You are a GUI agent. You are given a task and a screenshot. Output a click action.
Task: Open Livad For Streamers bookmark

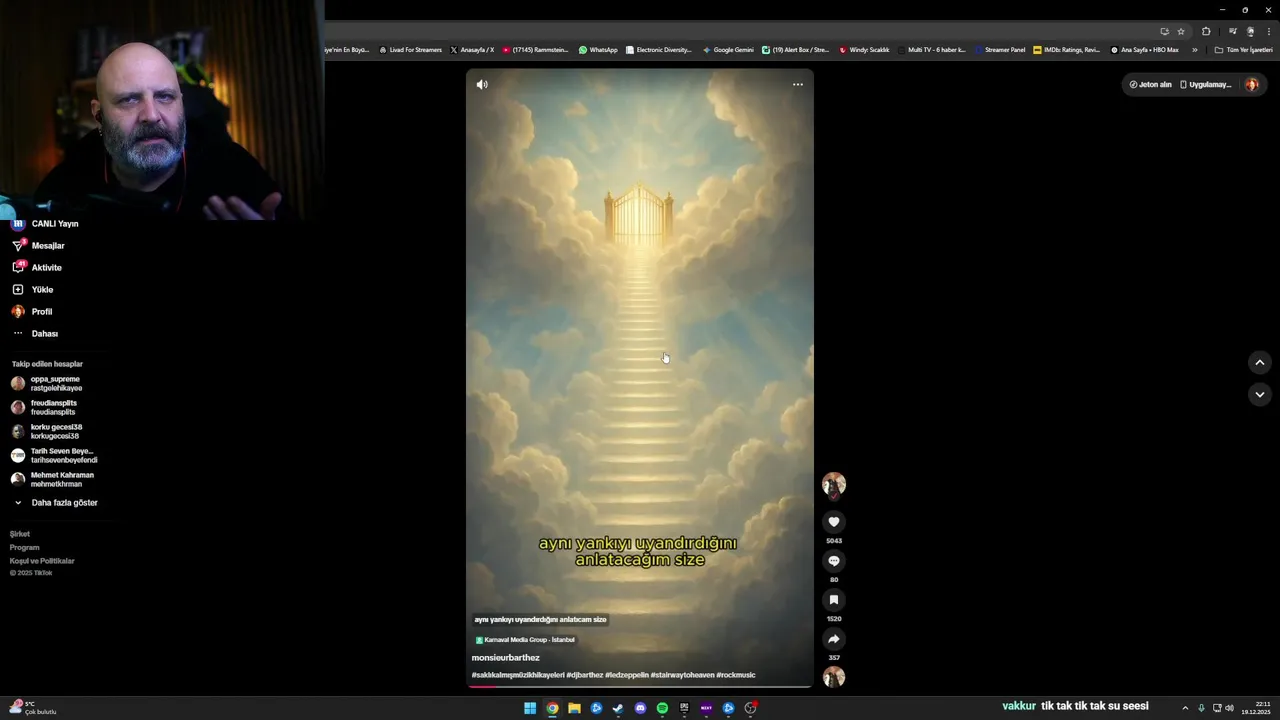(411, 50)
